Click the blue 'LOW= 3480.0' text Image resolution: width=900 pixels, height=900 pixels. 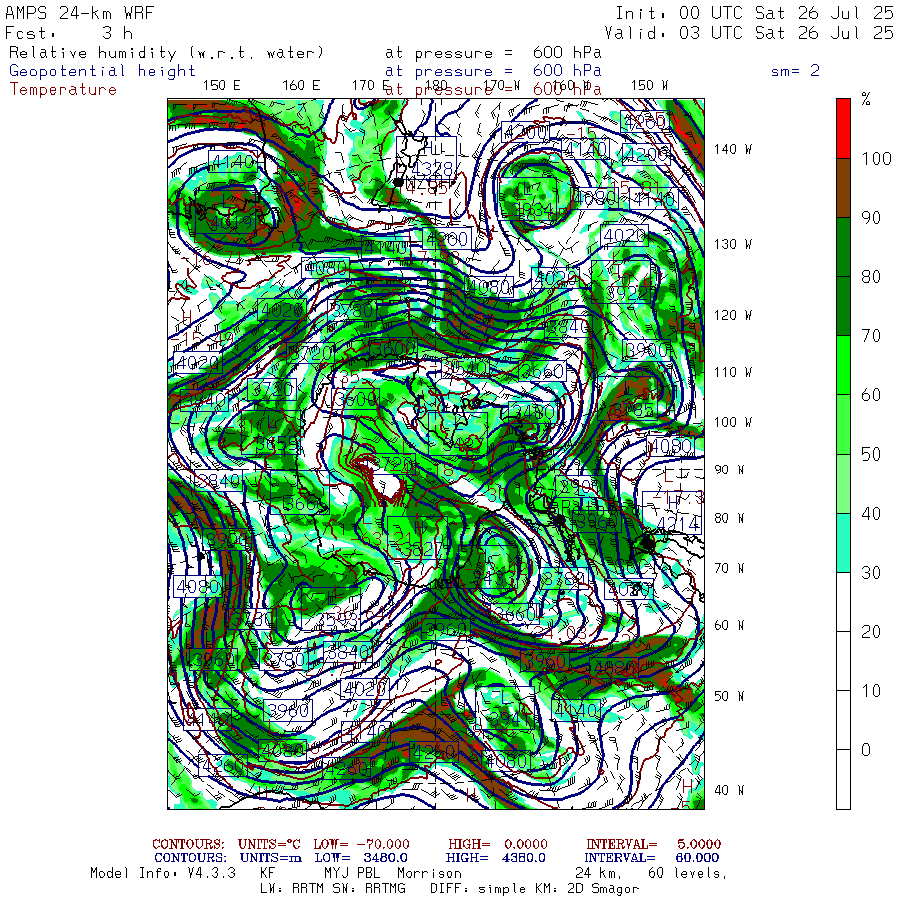tap(361, 858)
